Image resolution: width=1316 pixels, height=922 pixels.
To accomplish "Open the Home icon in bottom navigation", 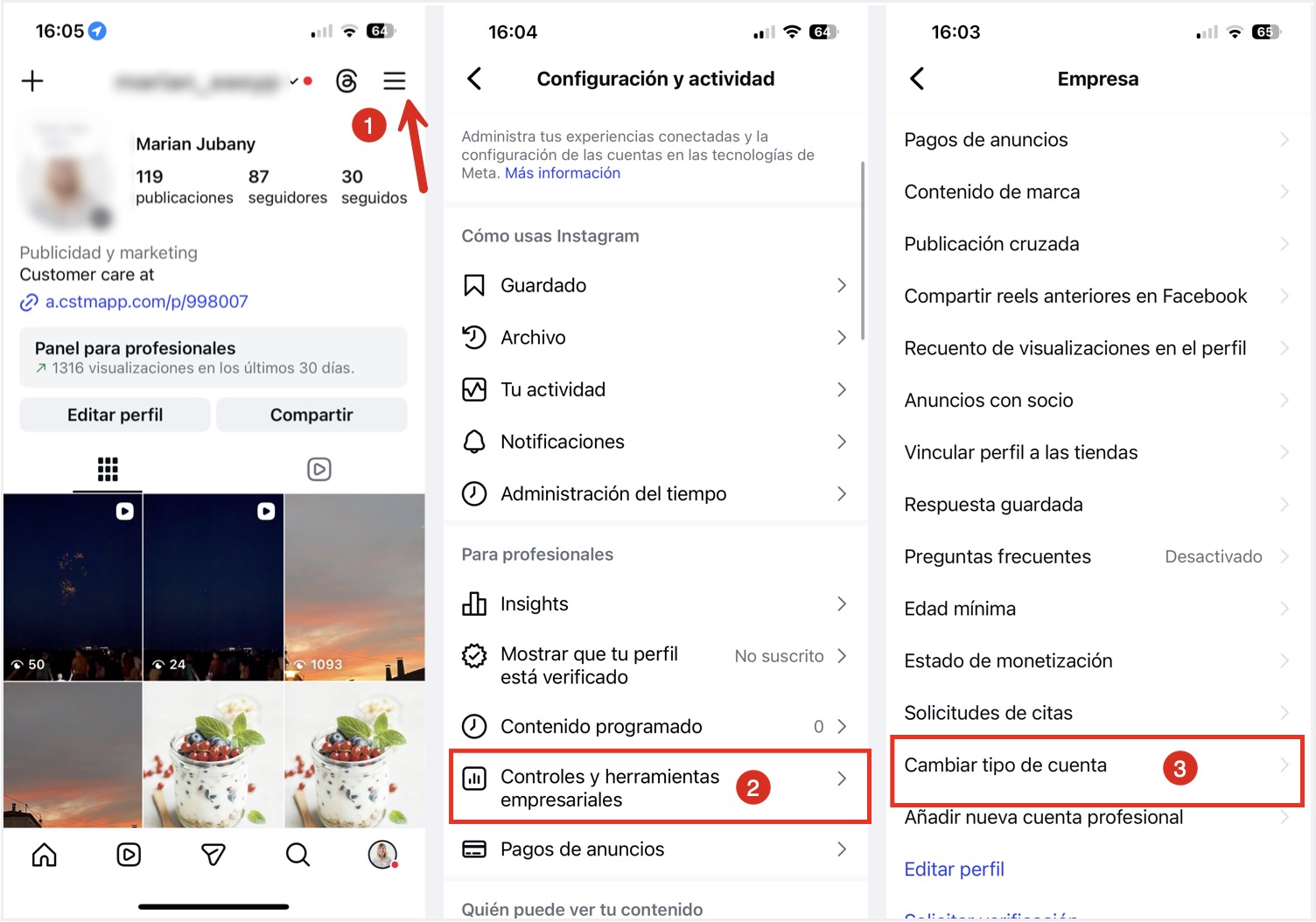I will (x=45, y=855).
